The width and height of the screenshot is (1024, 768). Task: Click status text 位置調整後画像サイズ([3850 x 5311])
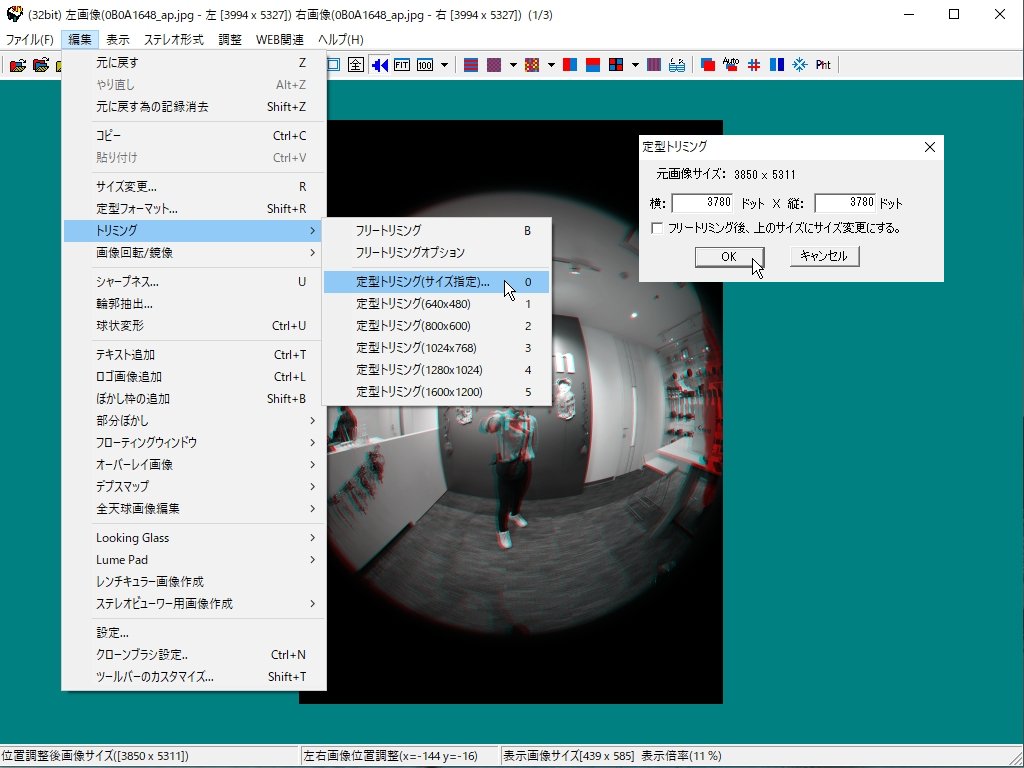pyautogui.click(x=95, y=756)
